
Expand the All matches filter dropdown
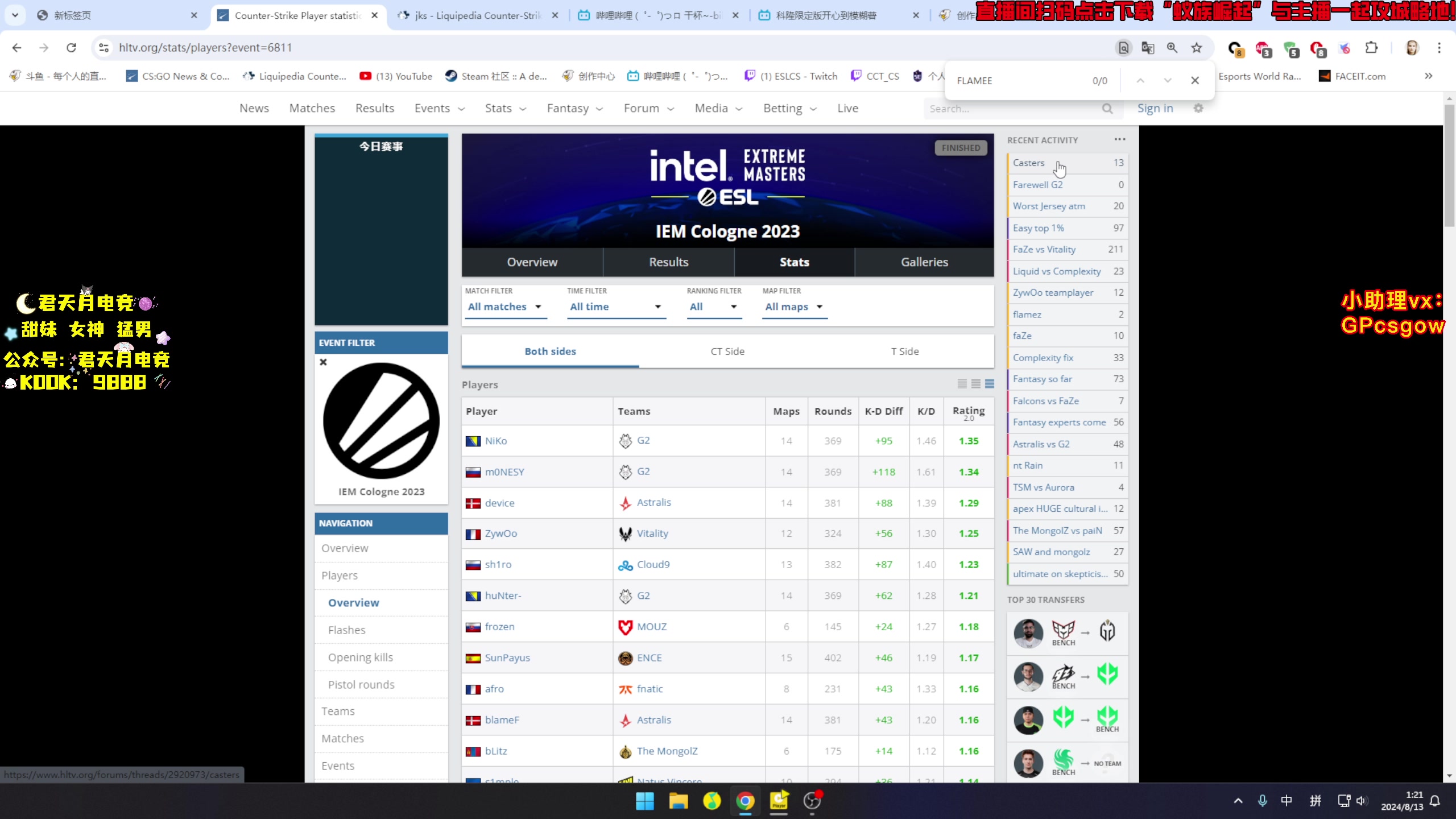point(504,306)
